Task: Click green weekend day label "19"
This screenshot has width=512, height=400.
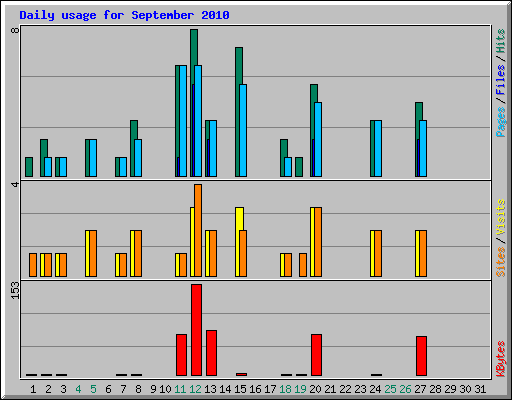Action: click(x=300, y=389)
